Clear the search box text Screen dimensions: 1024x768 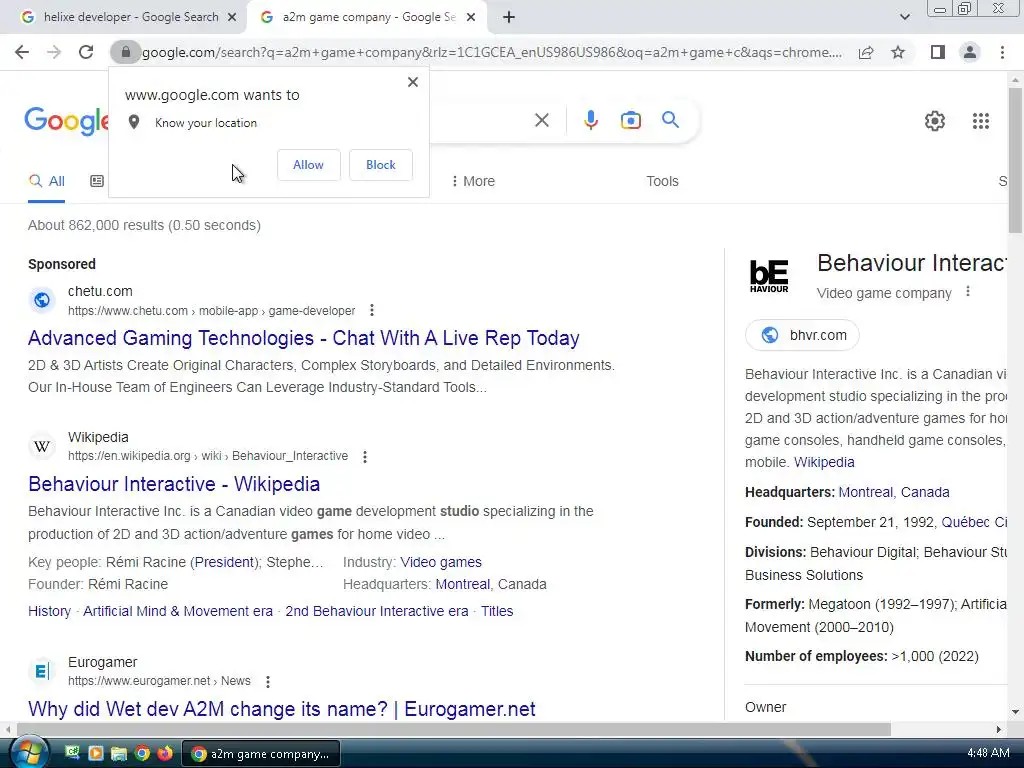(541, 120)
